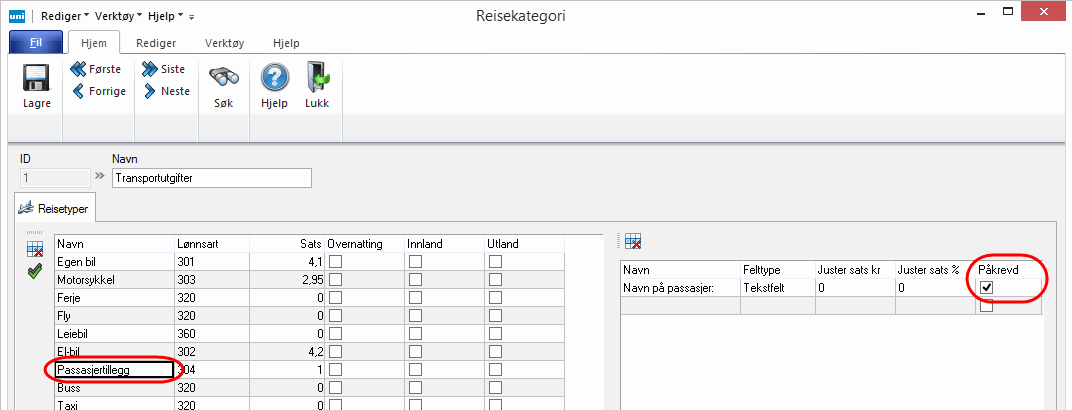Check Innland for the Ferje row
The width and height of the screenshot is (1072, 410).
414,298
